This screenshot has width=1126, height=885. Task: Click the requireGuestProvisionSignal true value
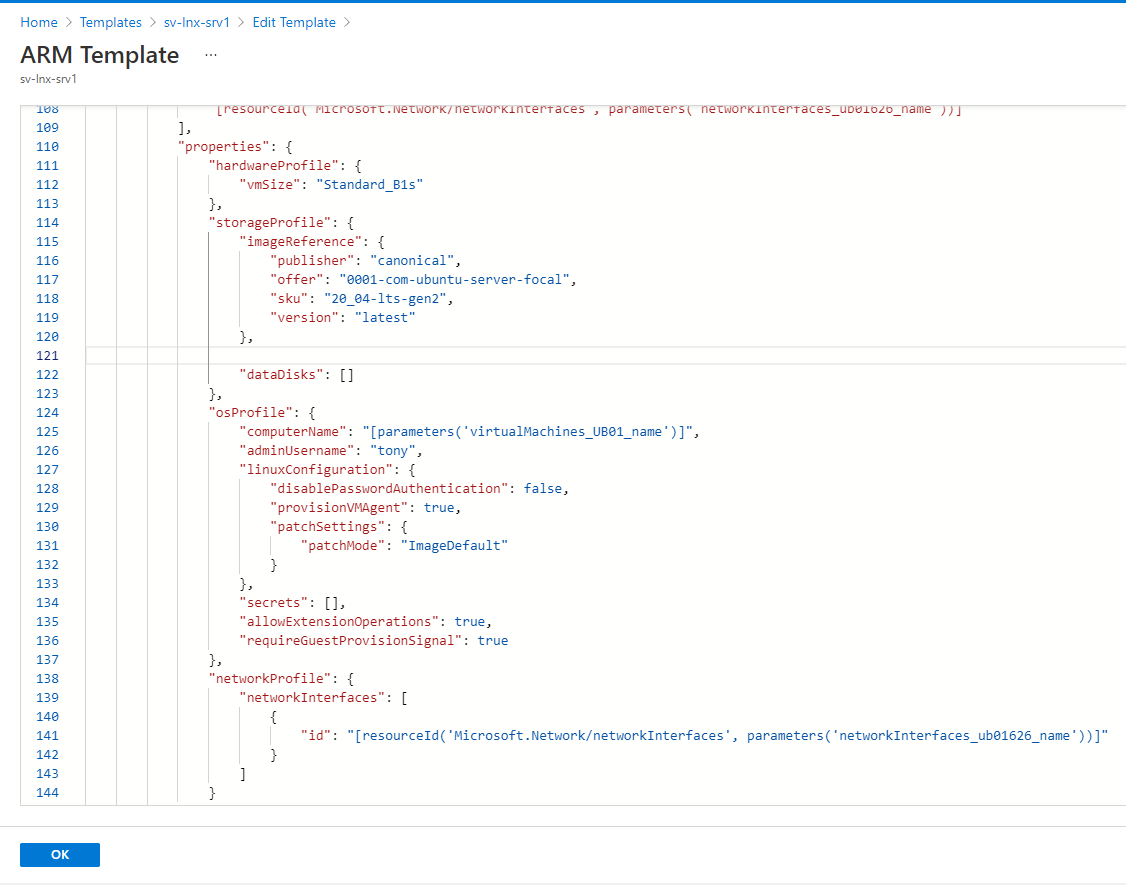pyautogui.click(x=492, y=641)
